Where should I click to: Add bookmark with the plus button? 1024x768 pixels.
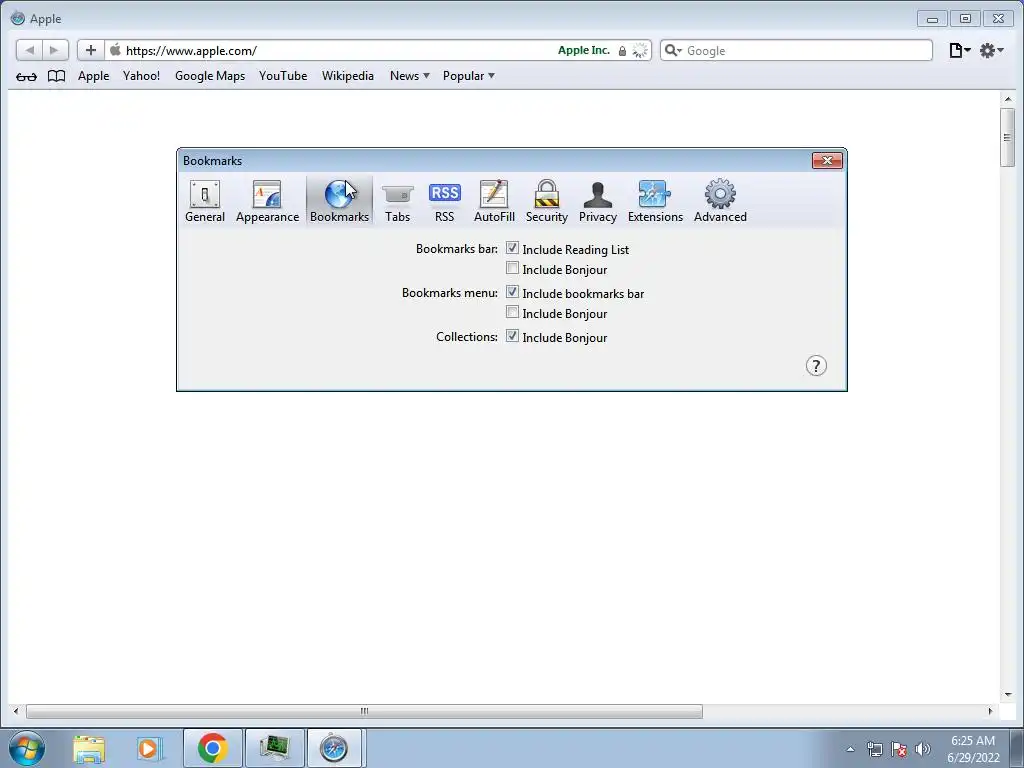pyautogui.click(x=90, y=50)
